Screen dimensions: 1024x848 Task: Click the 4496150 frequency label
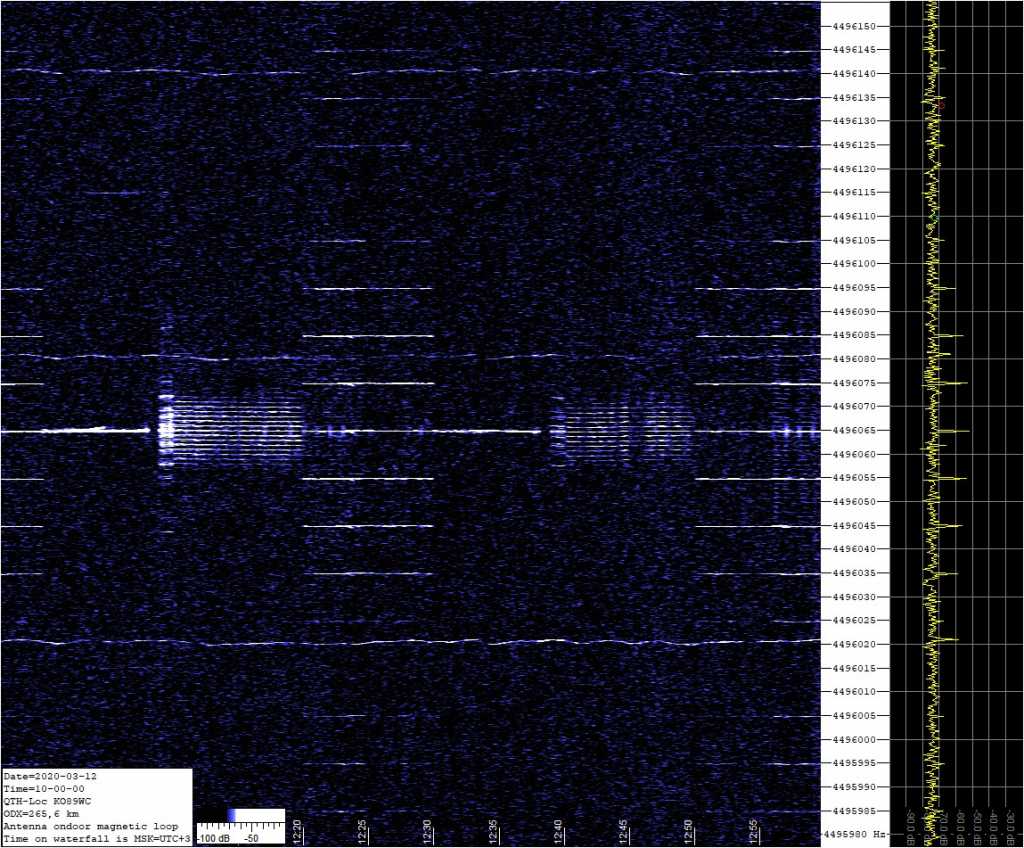tap(854, 27)
